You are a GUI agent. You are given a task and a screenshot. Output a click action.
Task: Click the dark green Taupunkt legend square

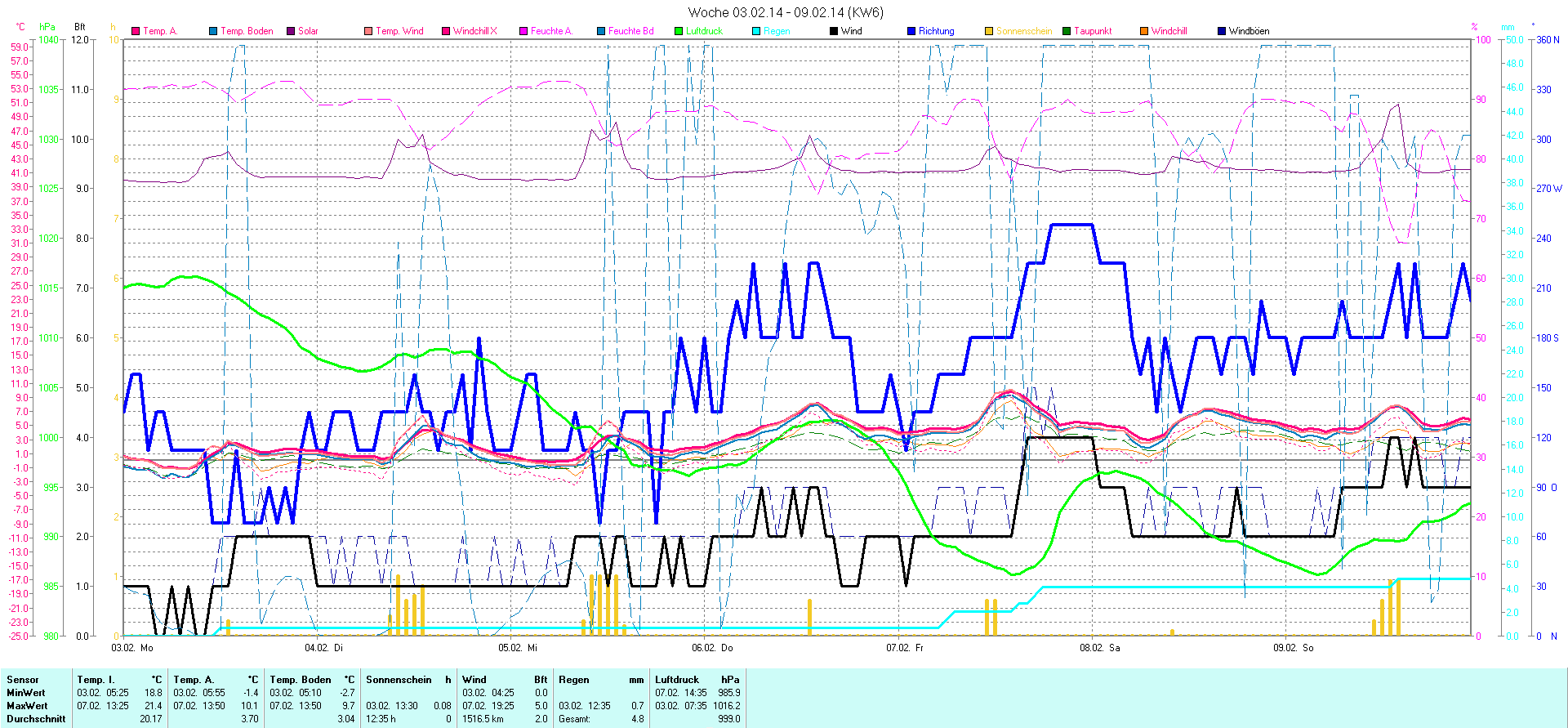point(1067,31)
